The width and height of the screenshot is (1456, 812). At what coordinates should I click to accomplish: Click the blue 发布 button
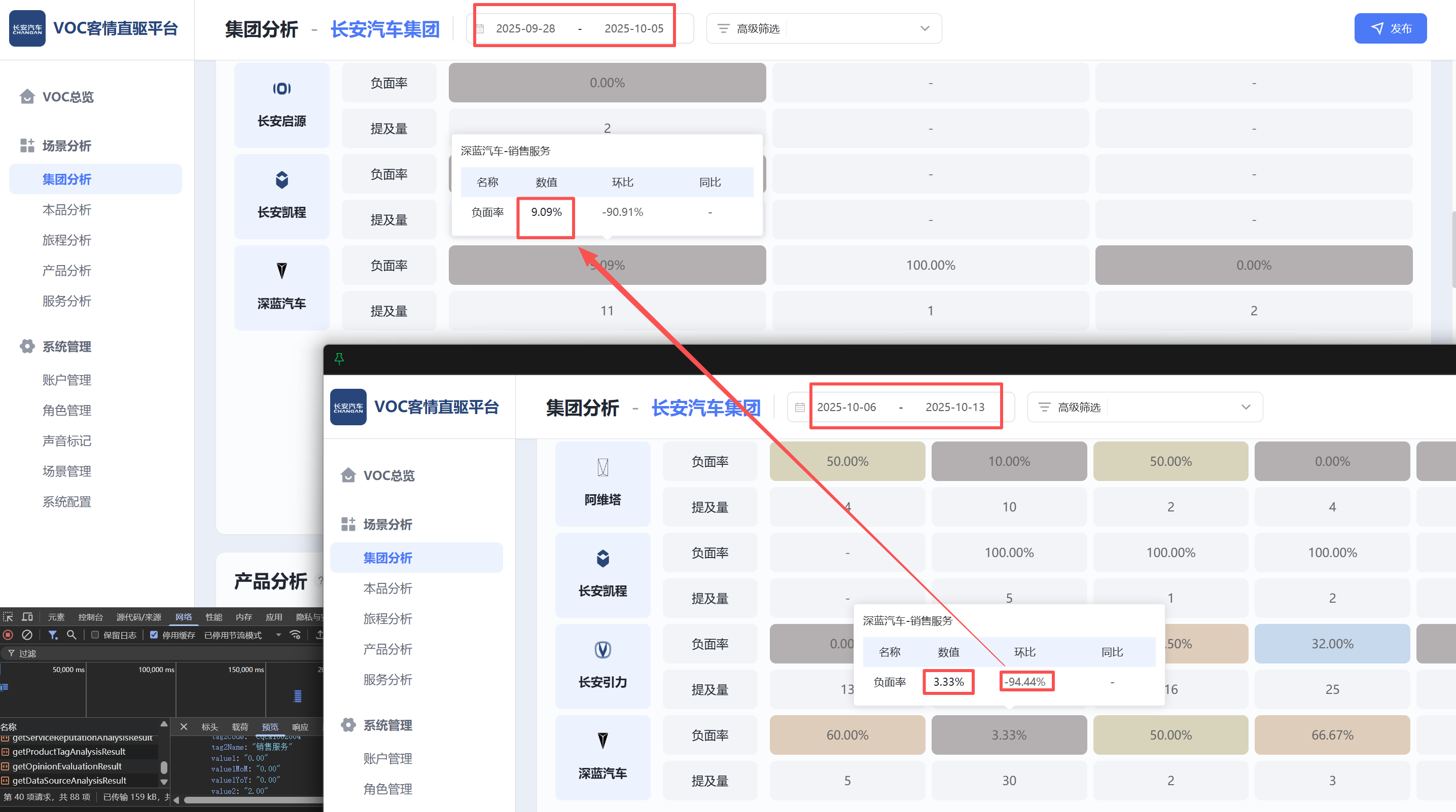1390,28
